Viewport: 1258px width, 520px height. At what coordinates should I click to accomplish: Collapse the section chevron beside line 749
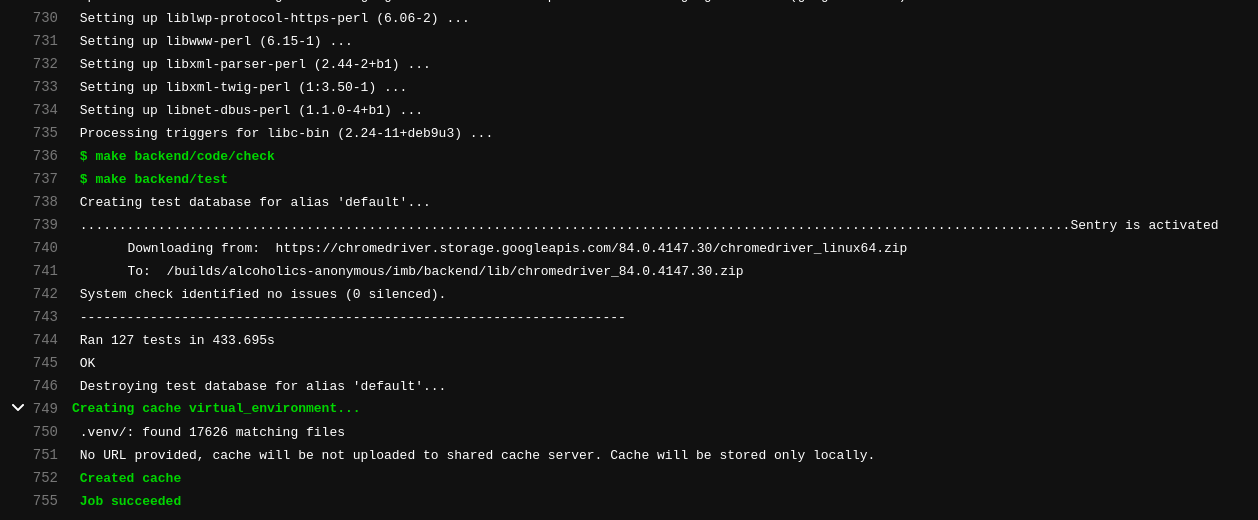point(18,408)
